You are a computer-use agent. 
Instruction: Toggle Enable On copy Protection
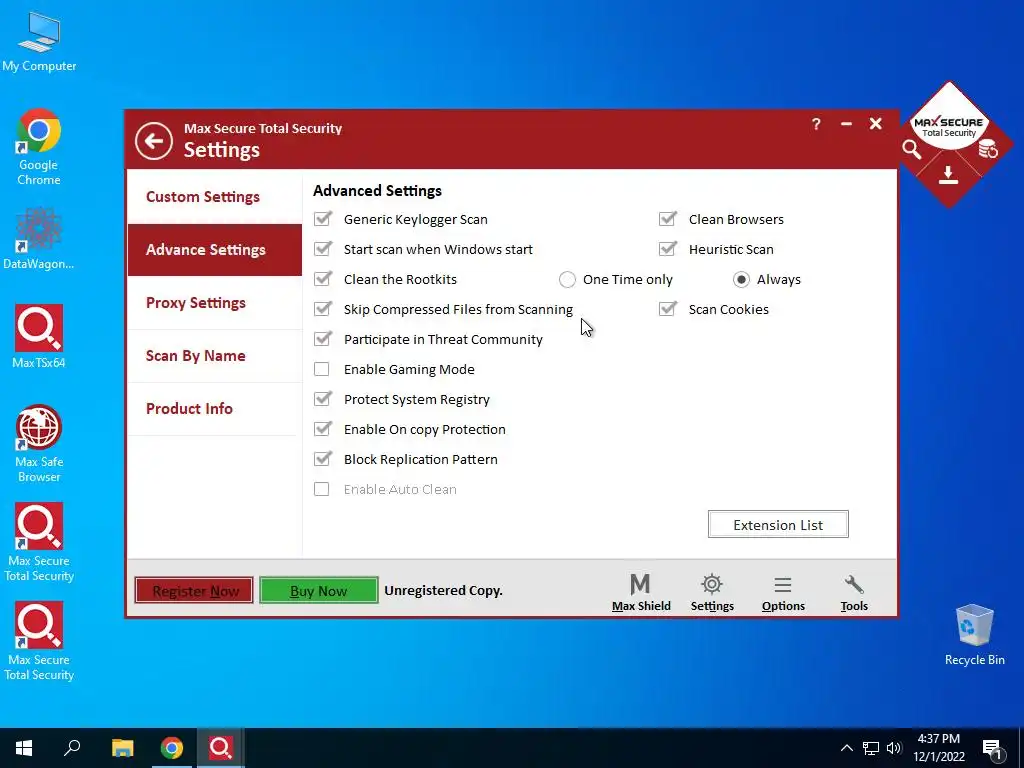(x=322, y=429)
